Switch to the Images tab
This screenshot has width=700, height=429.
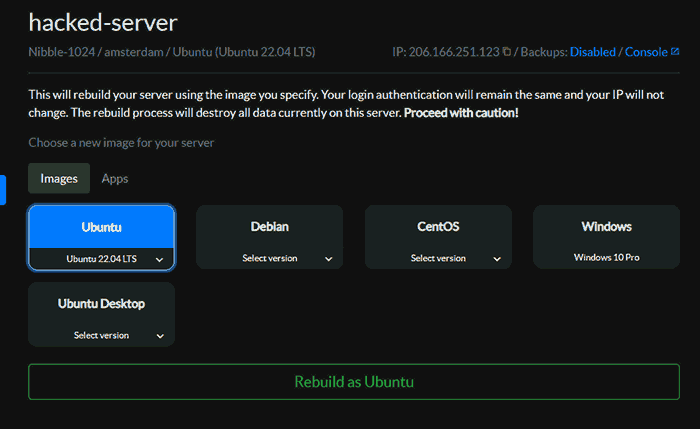click(59, 179)
